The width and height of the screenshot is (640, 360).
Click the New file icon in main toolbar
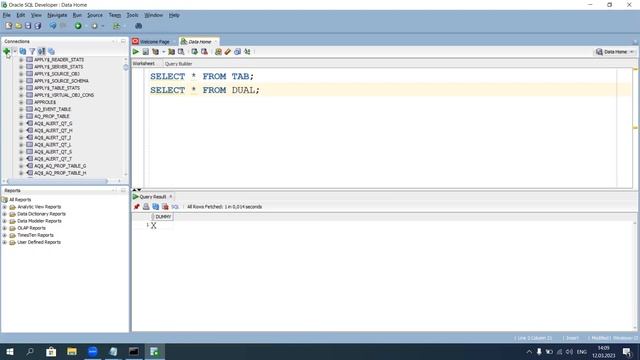[9, 26]
